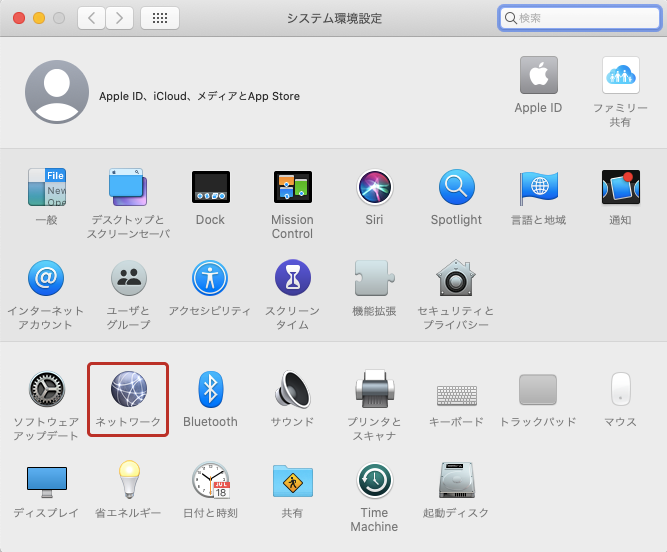Minimize the window with yellow button

(x=39, y=18)
